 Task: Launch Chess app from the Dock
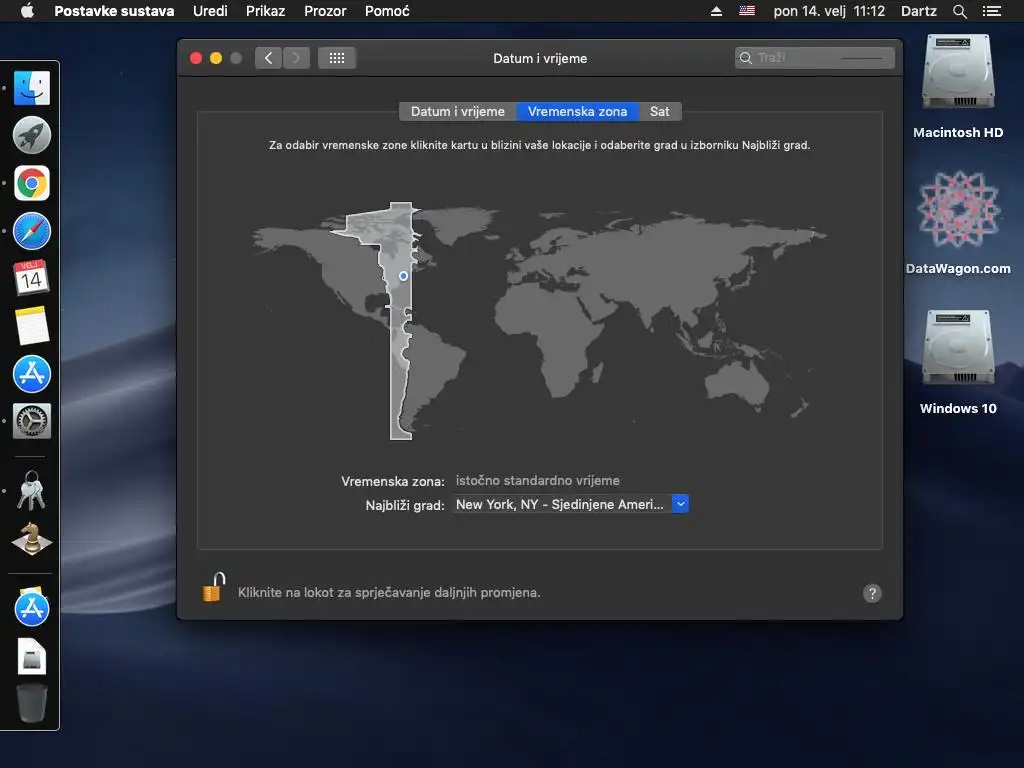[x=31, y=539]
